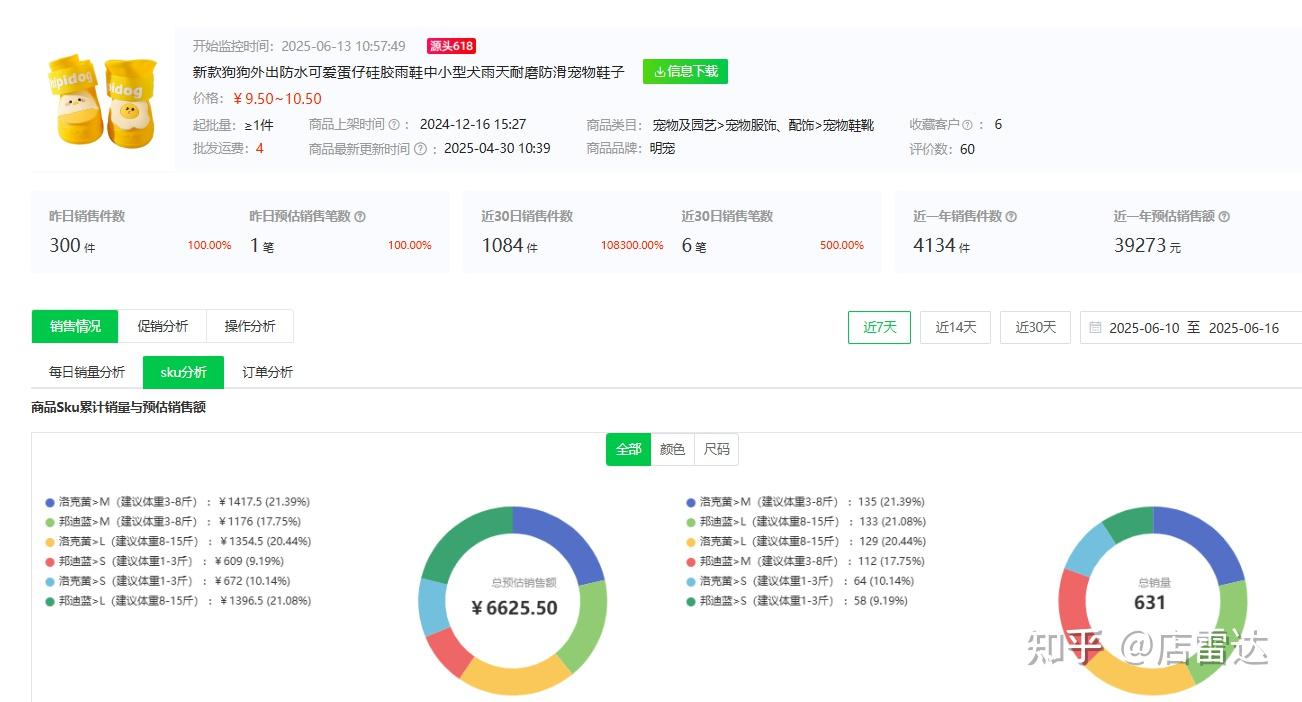Viewport: 1302px width, 702px height.
Task: Click the download icon on 信息下载 button
Action: pyautogui.click(x=659, y=71)
